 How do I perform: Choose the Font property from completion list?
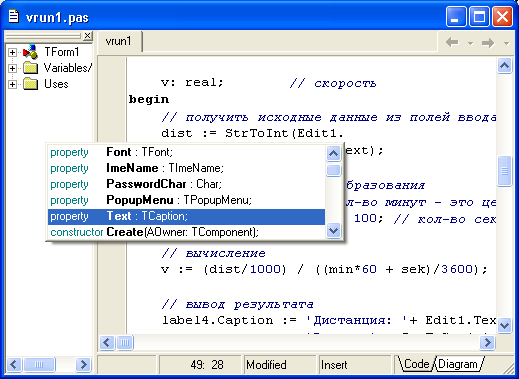[186, 152]
